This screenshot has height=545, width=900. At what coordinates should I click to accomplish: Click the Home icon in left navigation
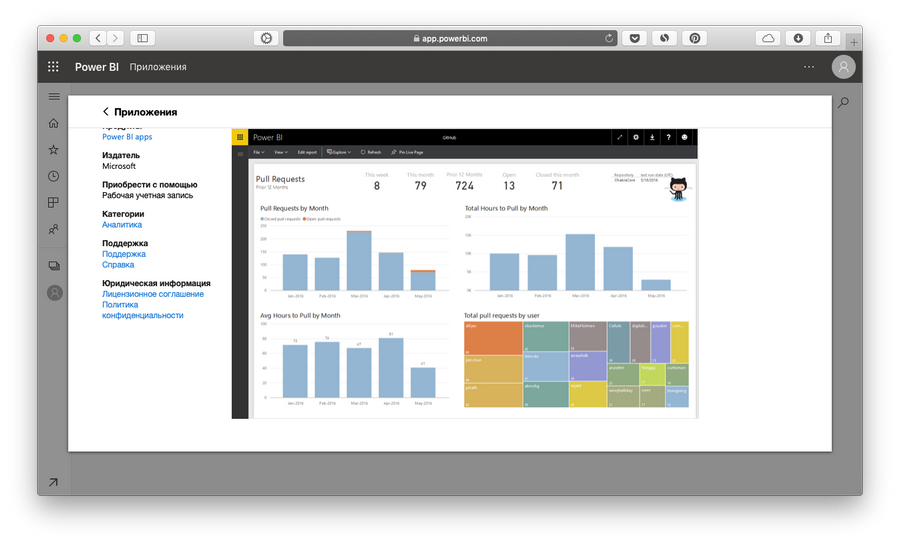pos(54,123)
